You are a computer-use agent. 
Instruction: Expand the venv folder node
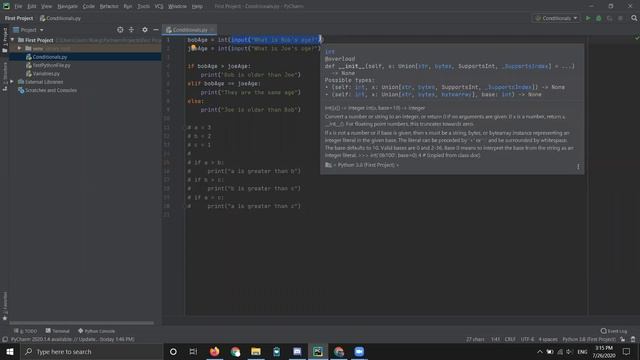point(19,48)
